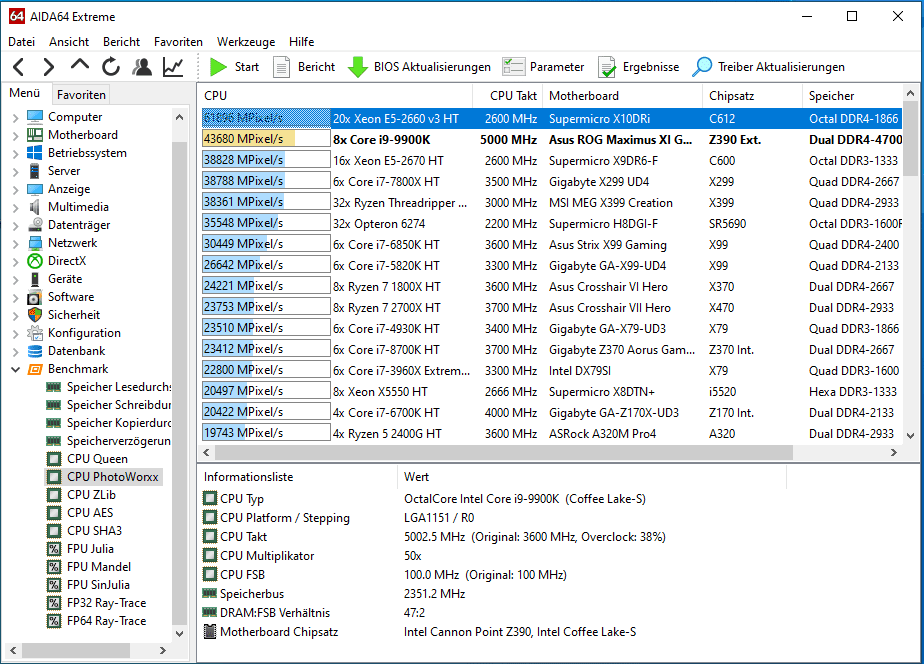Screen dimensions: 924x664
Task: Go forward with the right arrow
Action: click(49, 67)
